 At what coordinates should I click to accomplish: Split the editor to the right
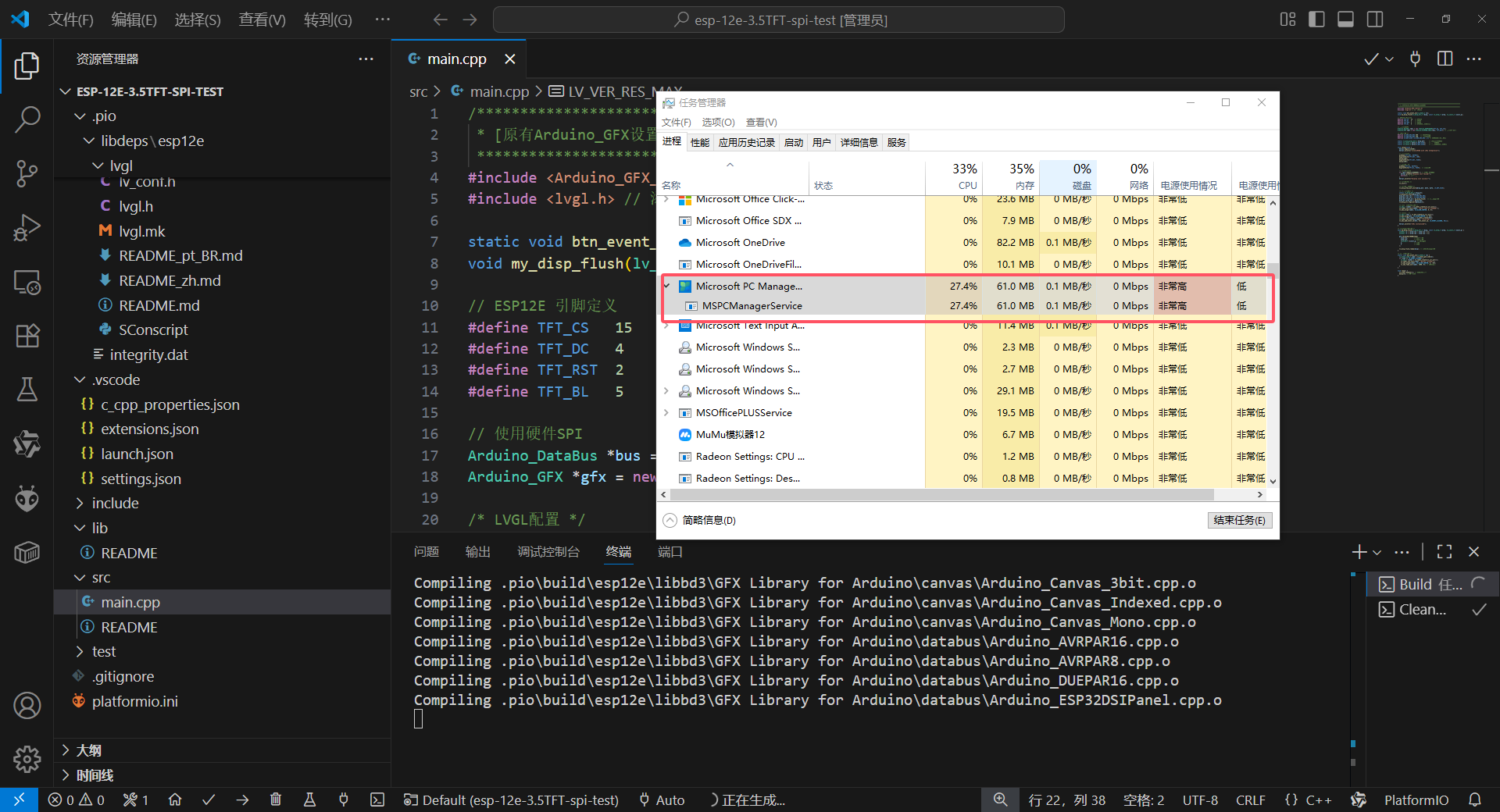pyautogui.click(x=1445, y=59)
